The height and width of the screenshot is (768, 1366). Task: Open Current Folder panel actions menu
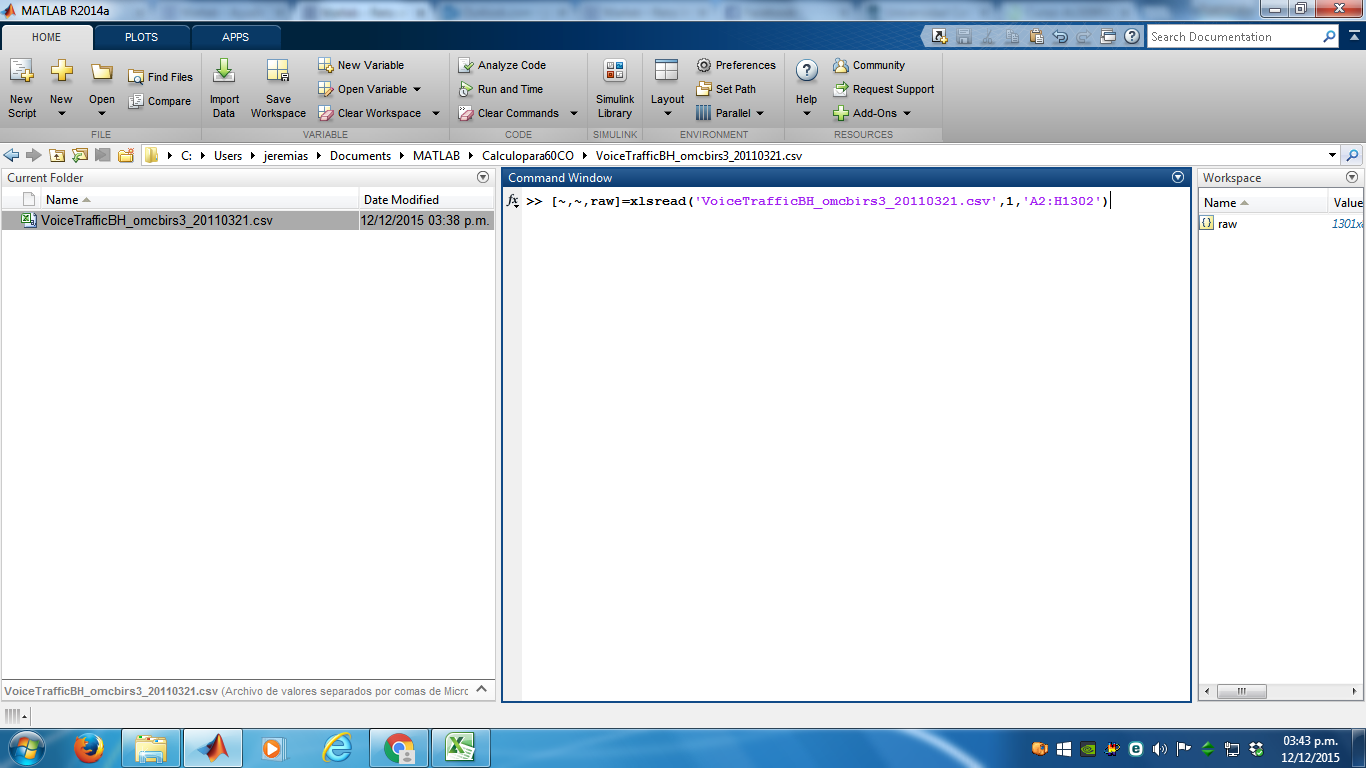point(483,177)
